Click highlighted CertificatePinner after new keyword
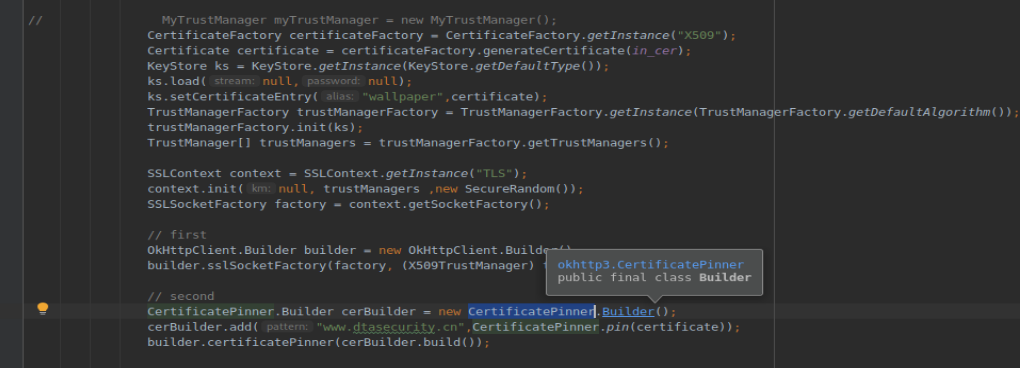The width and height of the screenshot is (1020, 368). point(531,311)
